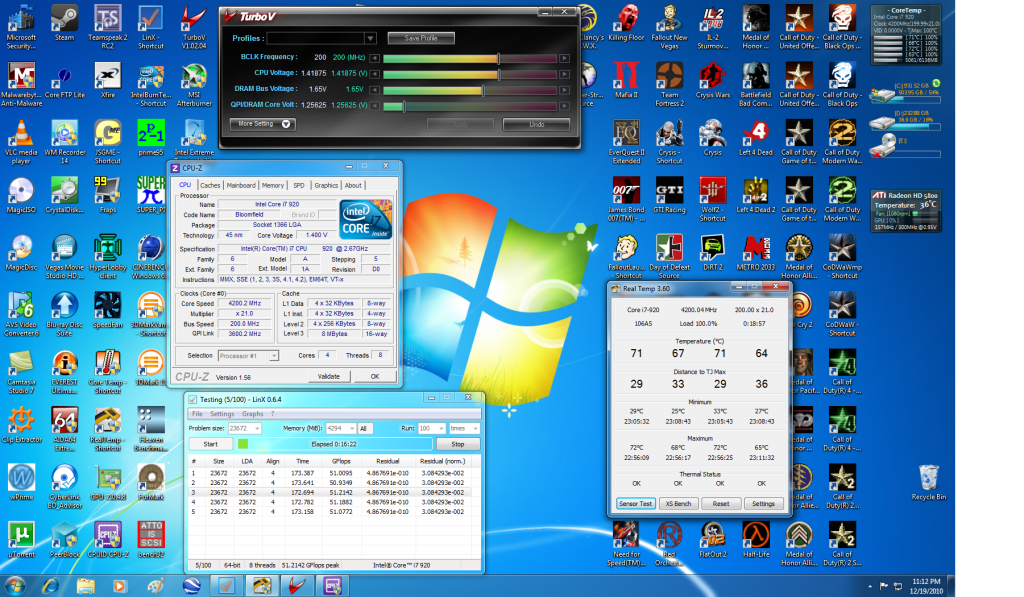Open the LinX Memory (MiB) dropdown
Screen dimensions: 1024x597
pos(353,428)
